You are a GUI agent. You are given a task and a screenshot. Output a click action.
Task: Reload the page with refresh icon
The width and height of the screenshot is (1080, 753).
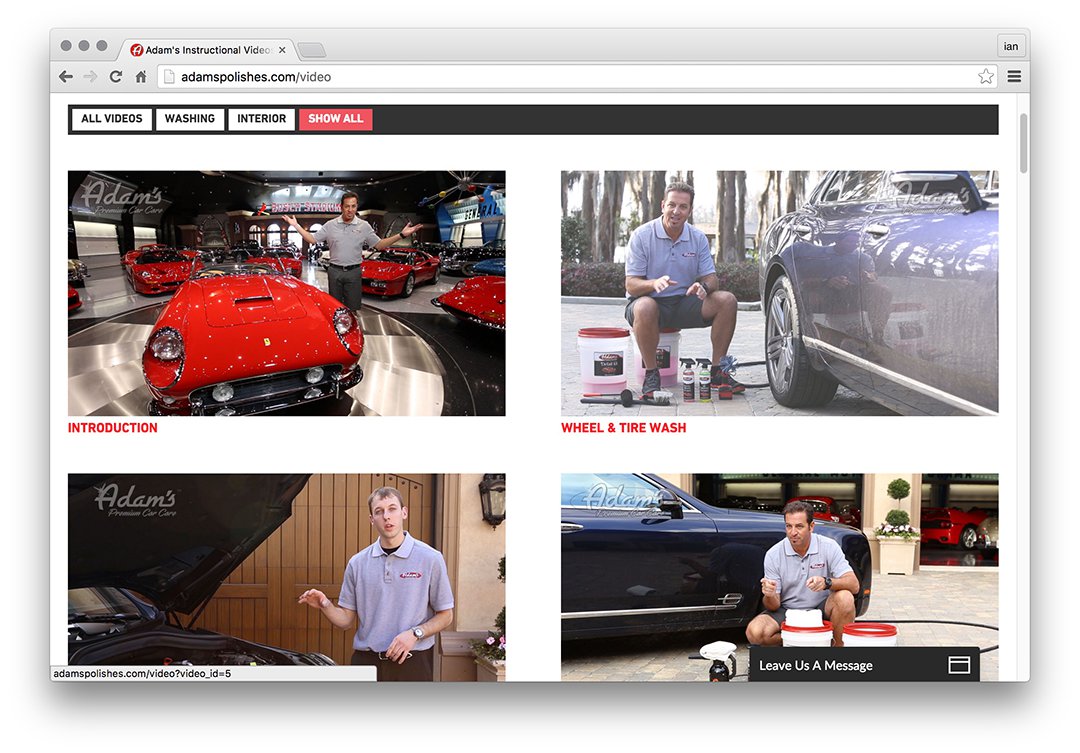coord(116,77)
